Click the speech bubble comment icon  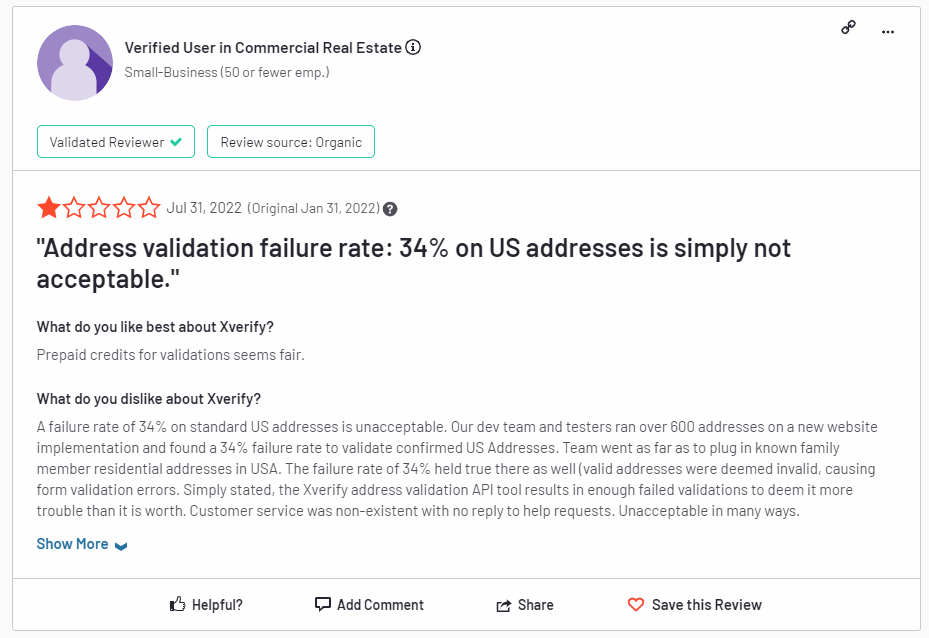click(x=322, y=604)
